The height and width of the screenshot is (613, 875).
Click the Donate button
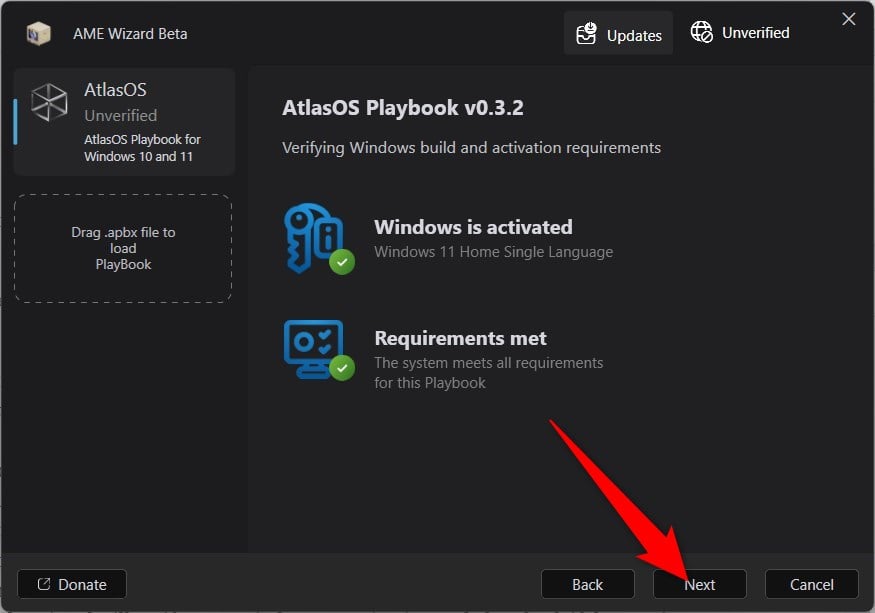72,584
